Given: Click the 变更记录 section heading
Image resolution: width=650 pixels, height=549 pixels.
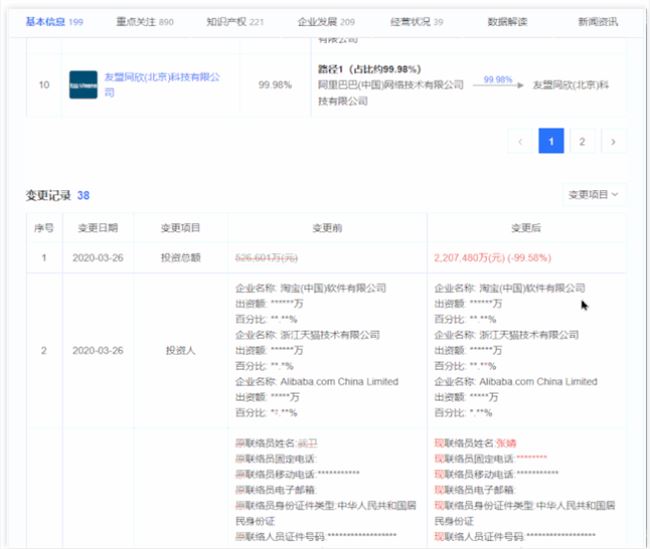Looking at the screenshot, I should 48,195.
